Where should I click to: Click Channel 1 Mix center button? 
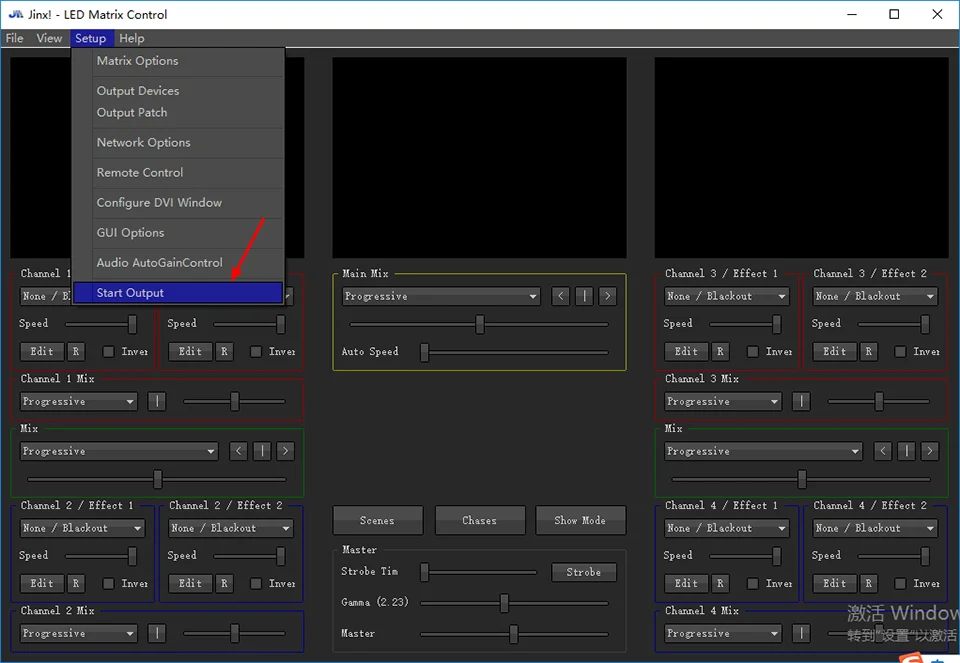tap(157, 402)
